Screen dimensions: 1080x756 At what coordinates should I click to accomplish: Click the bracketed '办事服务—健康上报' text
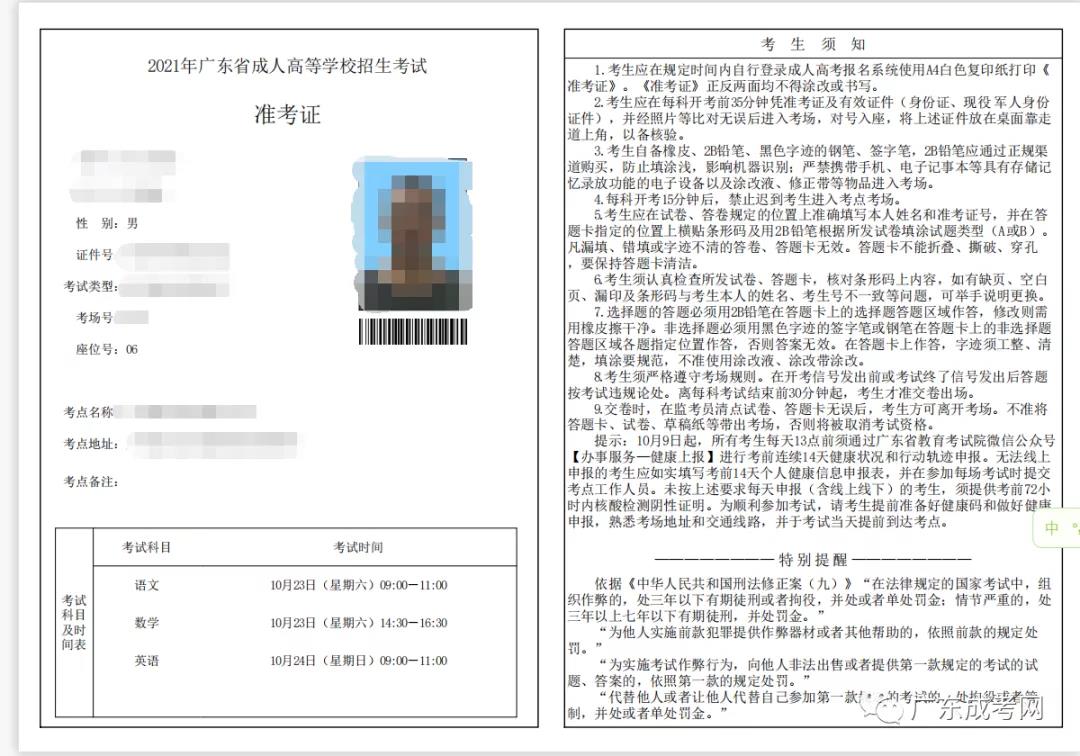tap(643, 457)
